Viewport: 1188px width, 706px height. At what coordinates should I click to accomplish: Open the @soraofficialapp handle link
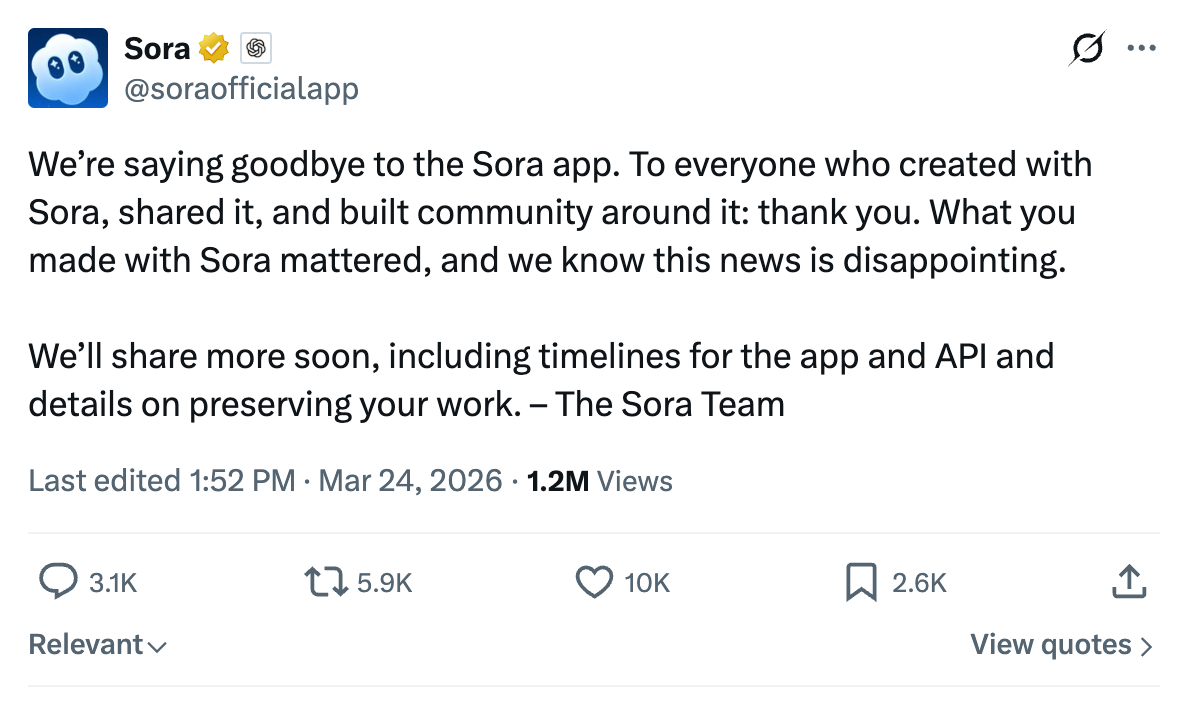[240, 89]
